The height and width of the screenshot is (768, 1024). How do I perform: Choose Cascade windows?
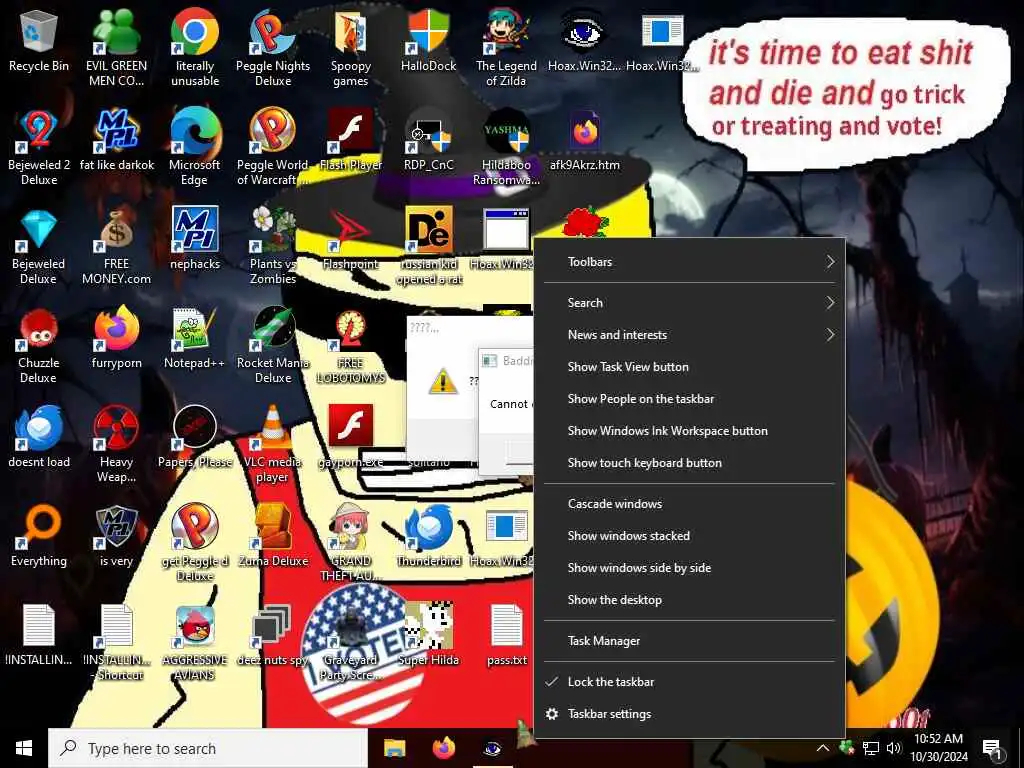pyautogui.click(x=690, y=504)
